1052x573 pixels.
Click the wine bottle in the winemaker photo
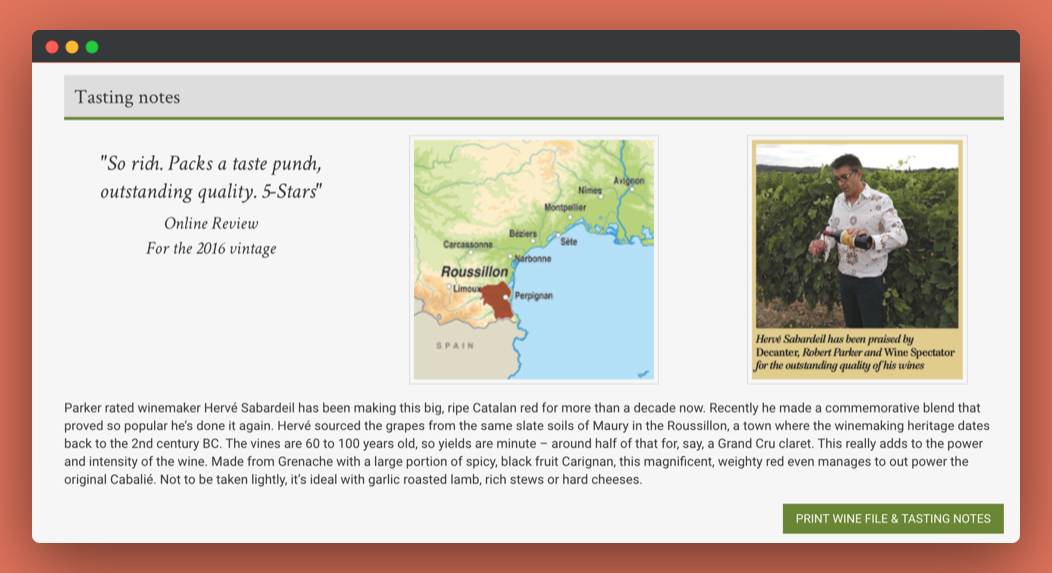tap(849, 238)
